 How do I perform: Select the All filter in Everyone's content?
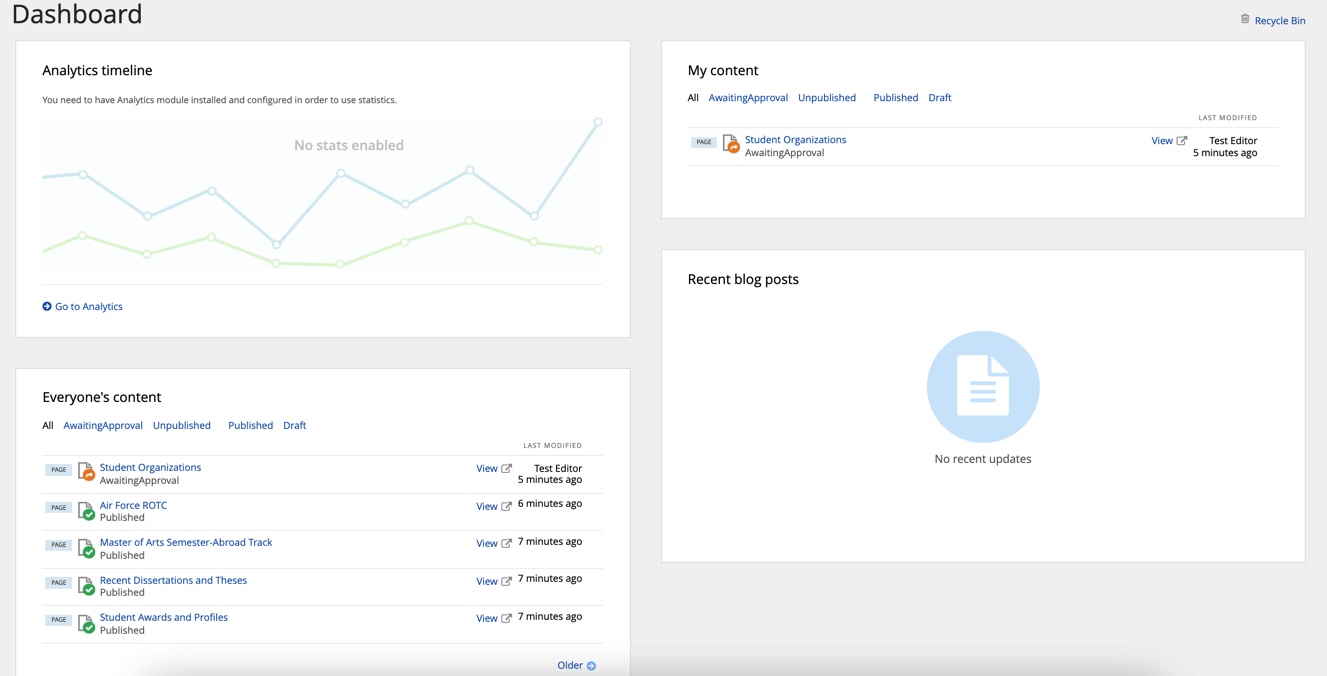48,426
